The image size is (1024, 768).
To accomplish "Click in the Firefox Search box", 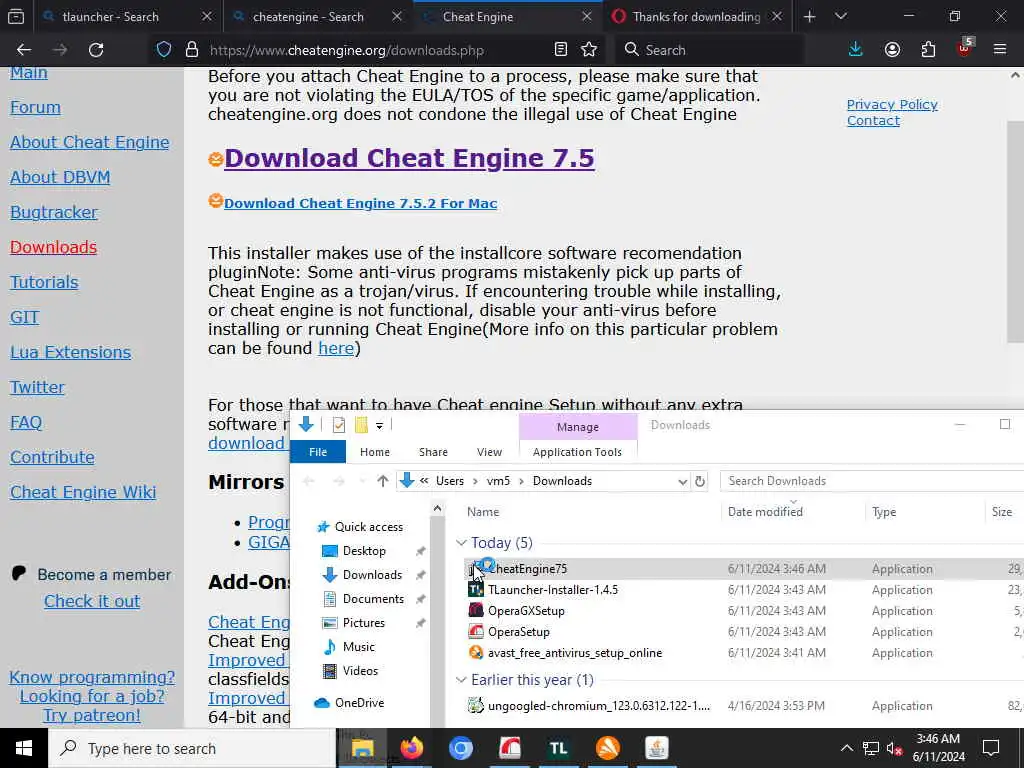I will coord(710,50).
